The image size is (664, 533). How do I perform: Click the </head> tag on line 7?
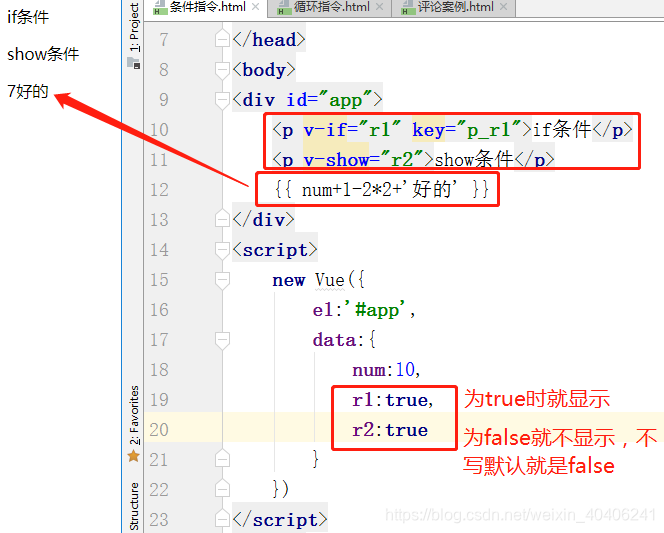[268, 40]
